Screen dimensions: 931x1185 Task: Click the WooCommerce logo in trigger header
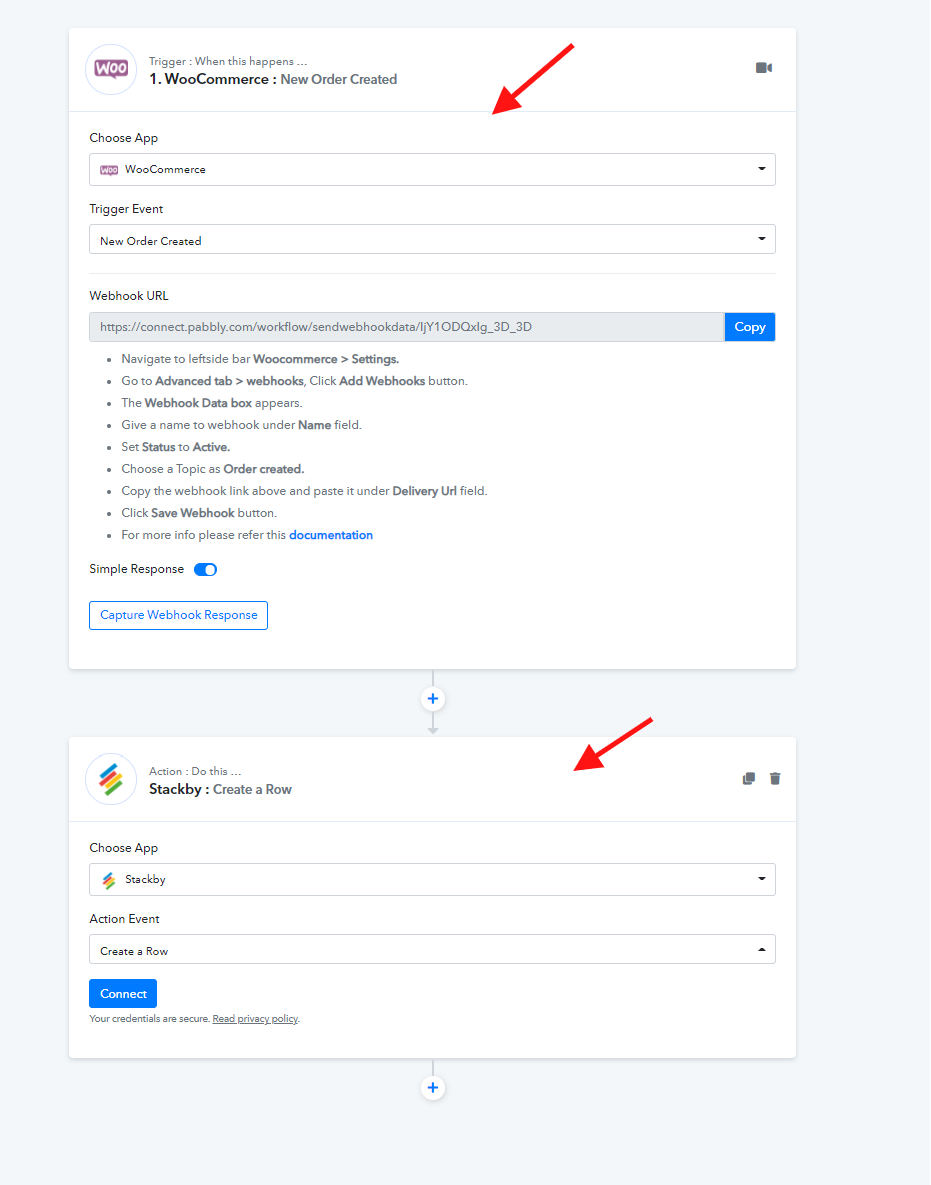pos(111,70)
